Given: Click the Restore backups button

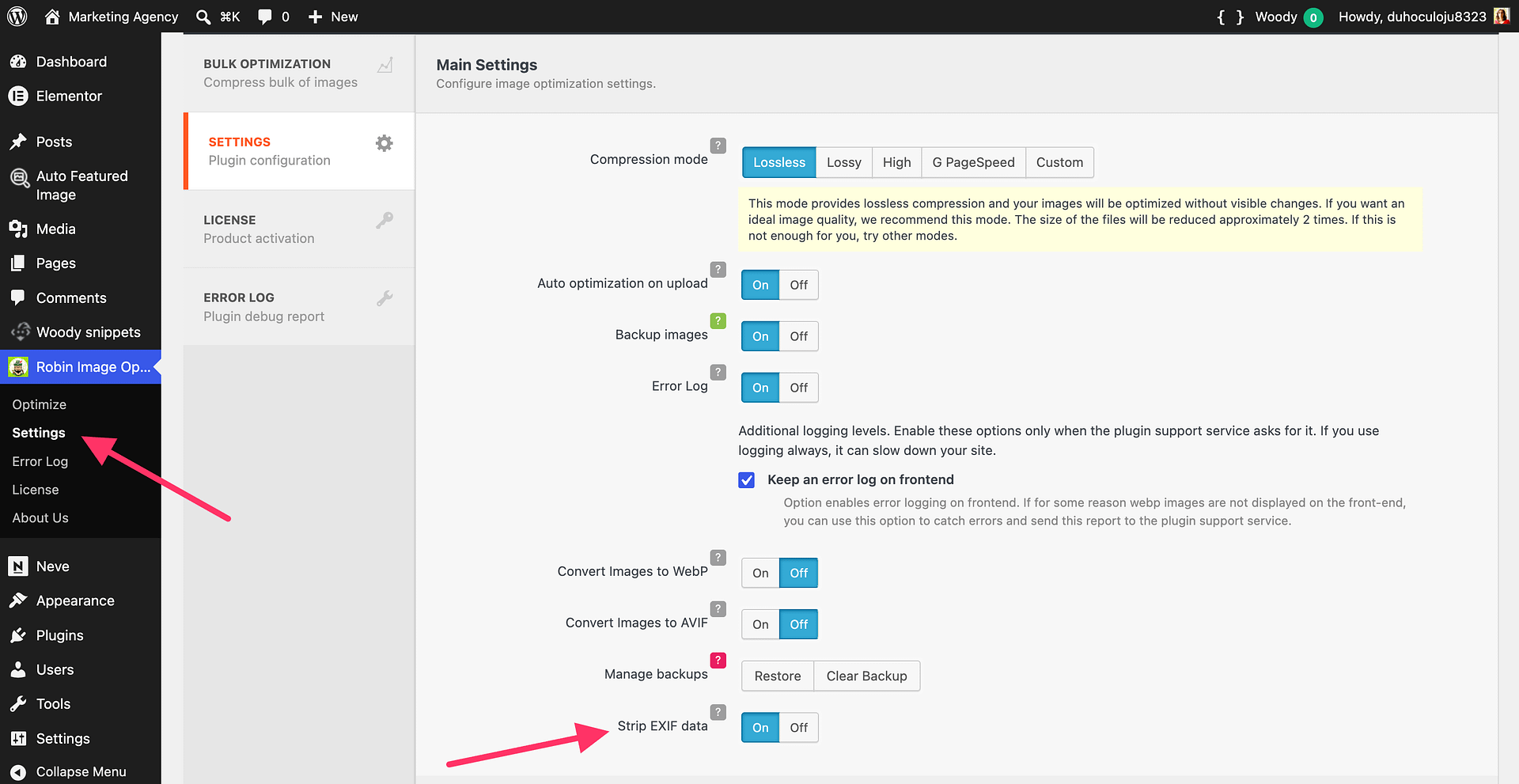Looking at the screenshot, I should (778, 676).
